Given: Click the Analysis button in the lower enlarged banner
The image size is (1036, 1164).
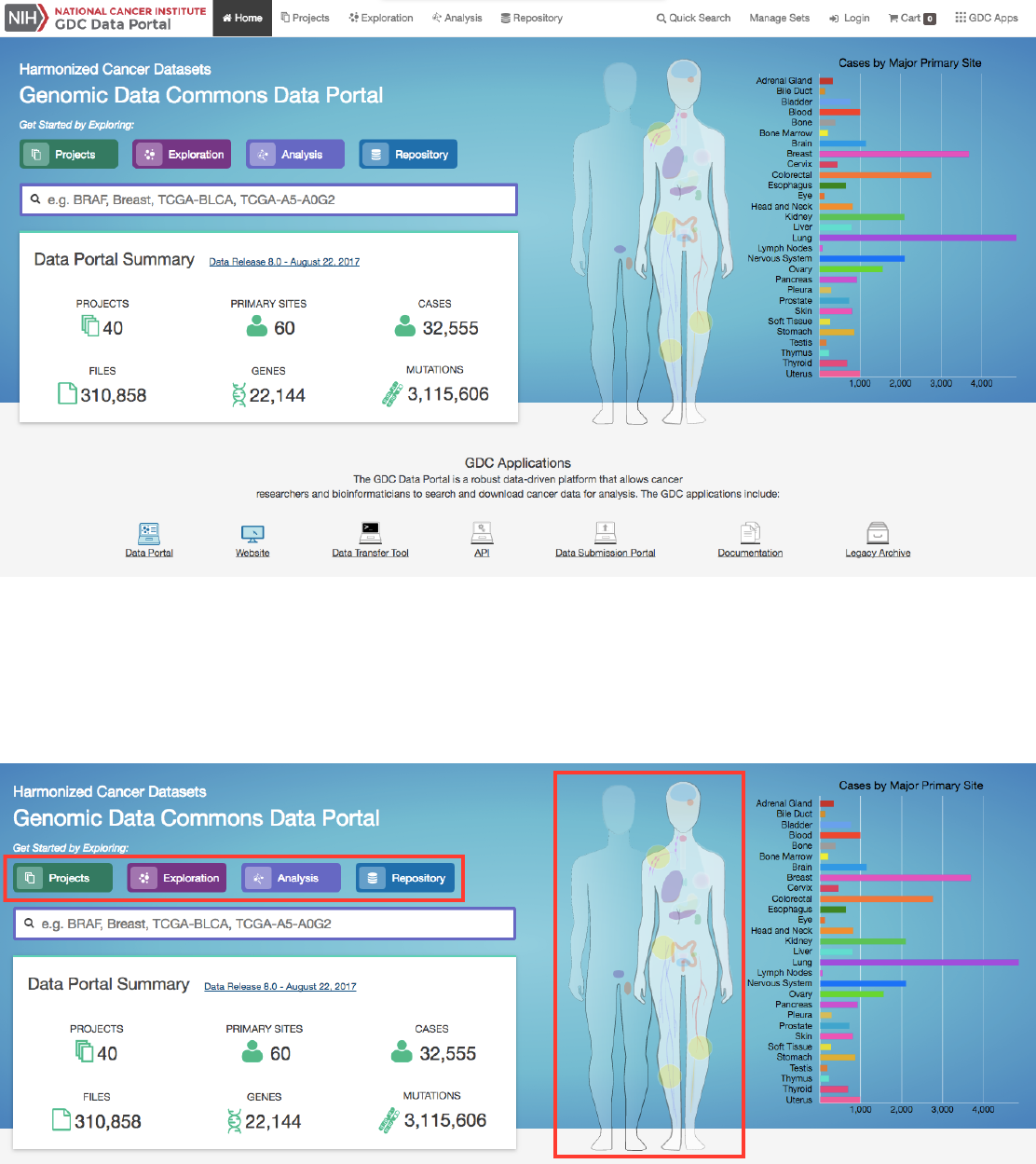Looking at the screenshot, I should [x=291, y=878].
